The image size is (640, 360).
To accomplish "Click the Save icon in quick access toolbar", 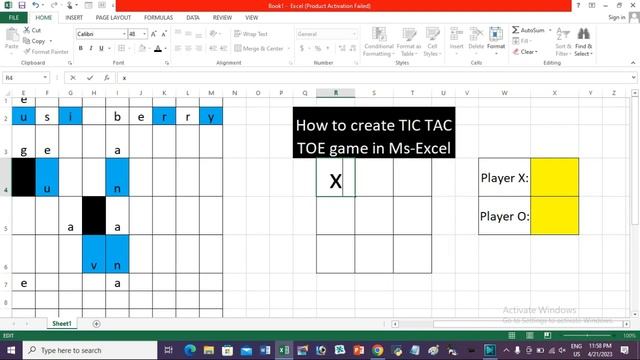I will coord(22,5).
